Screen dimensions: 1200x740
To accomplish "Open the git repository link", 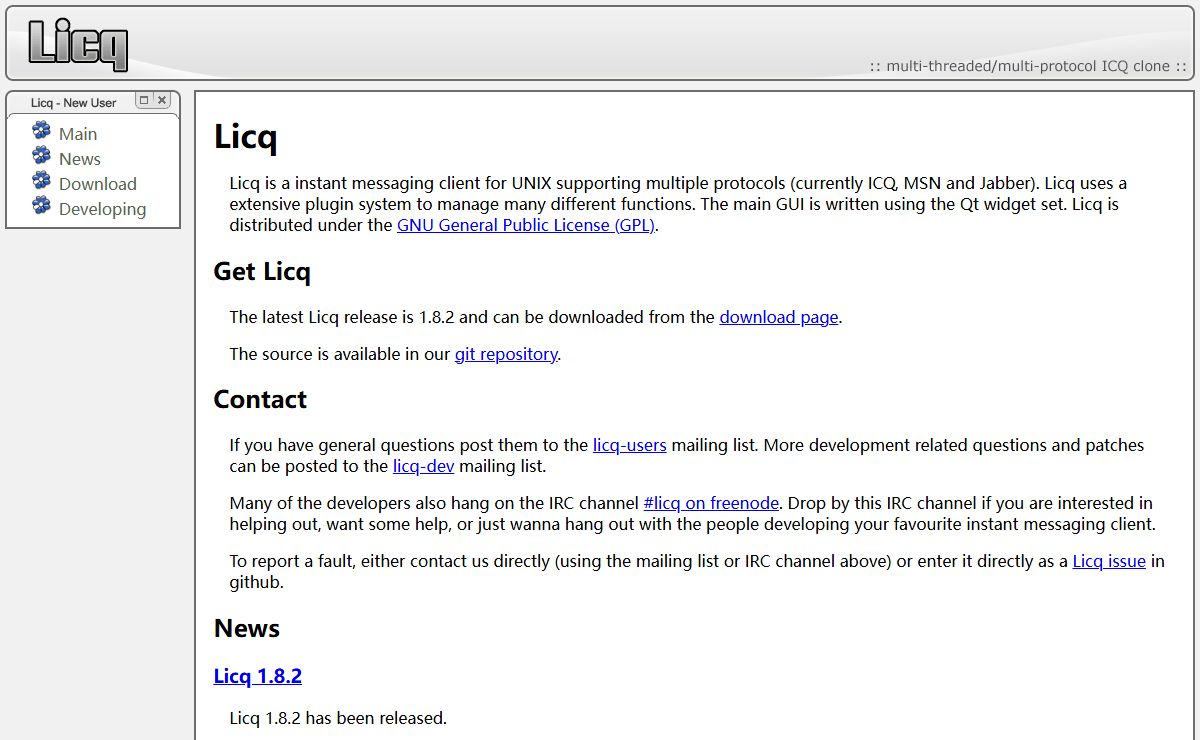I will 506,354.
